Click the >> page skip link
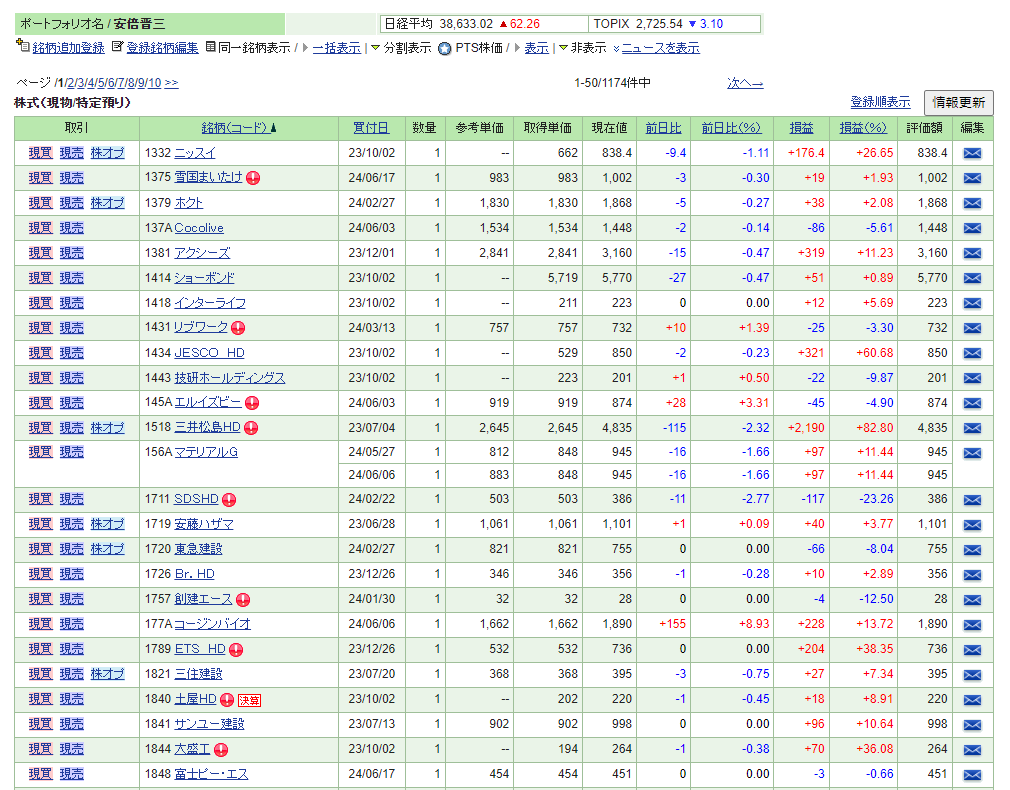The image size is (1010, 790). [x=171, y=83]
